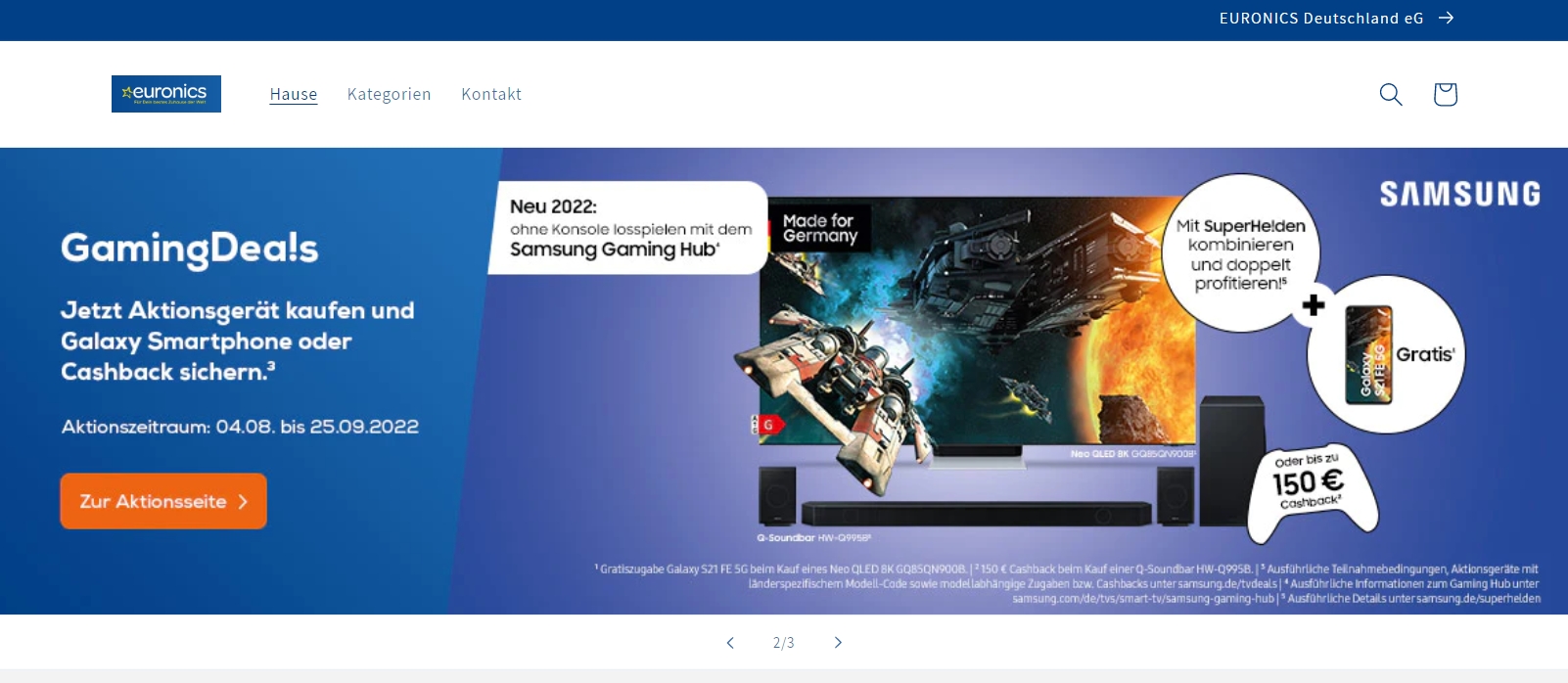Image resolution: width=1568 pixels, height=683 pixels.
Task: Click the Samsung logo in banner
Action: 1460,194
